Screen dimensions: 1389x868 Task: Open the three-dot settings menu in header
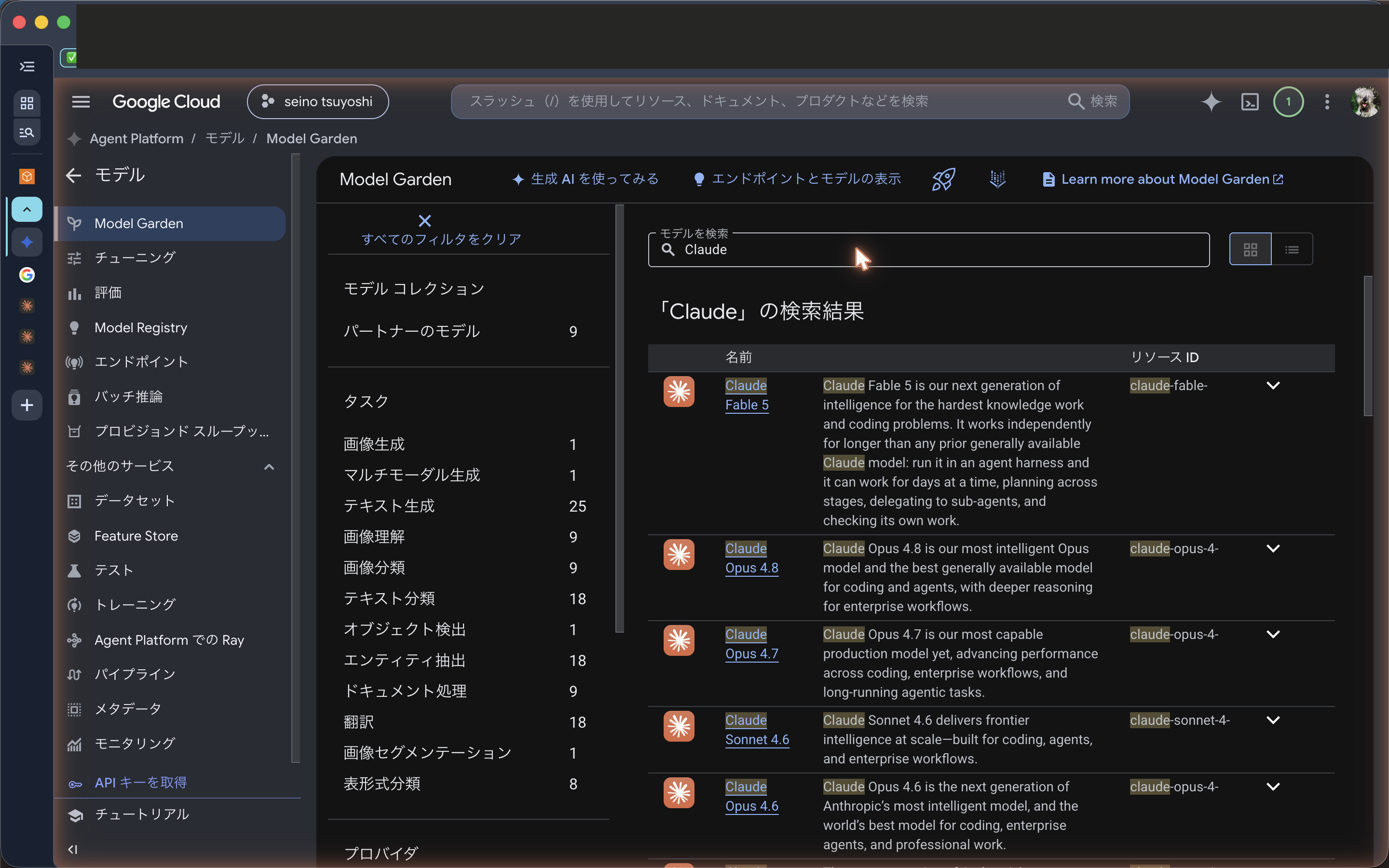pyautogui.click(x=1326, y=102)
